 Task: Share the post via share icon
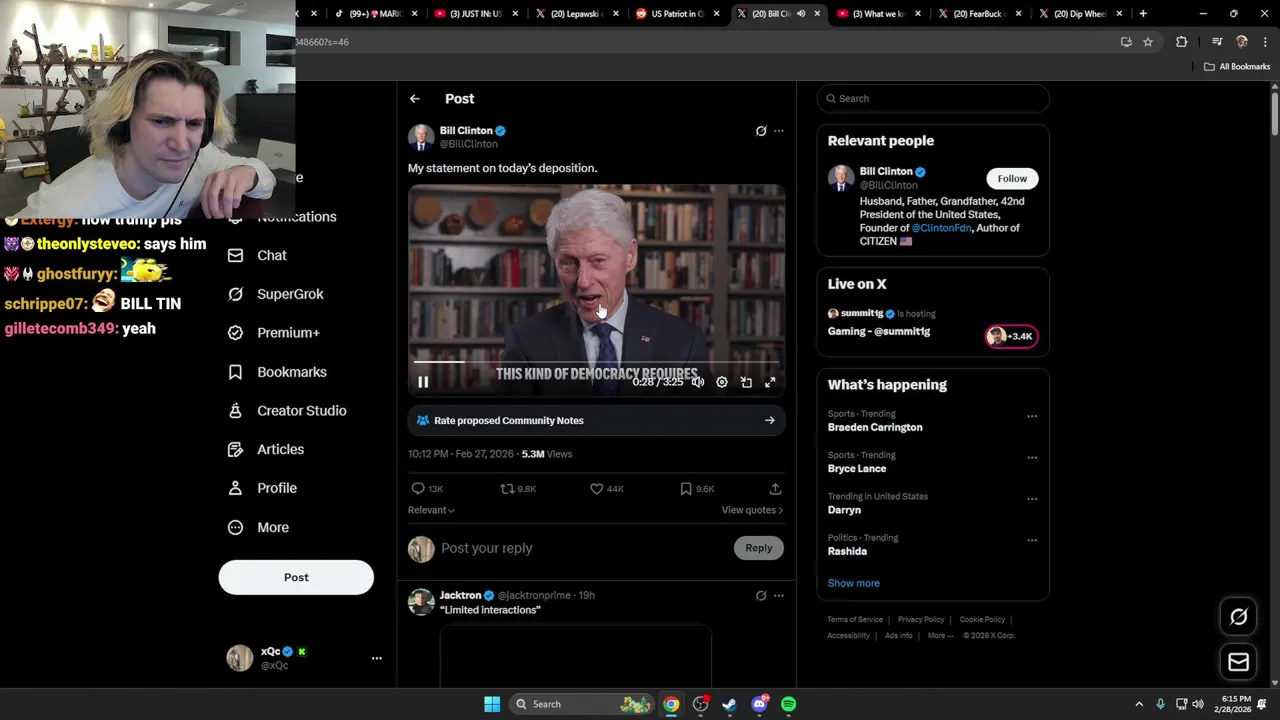775,489
